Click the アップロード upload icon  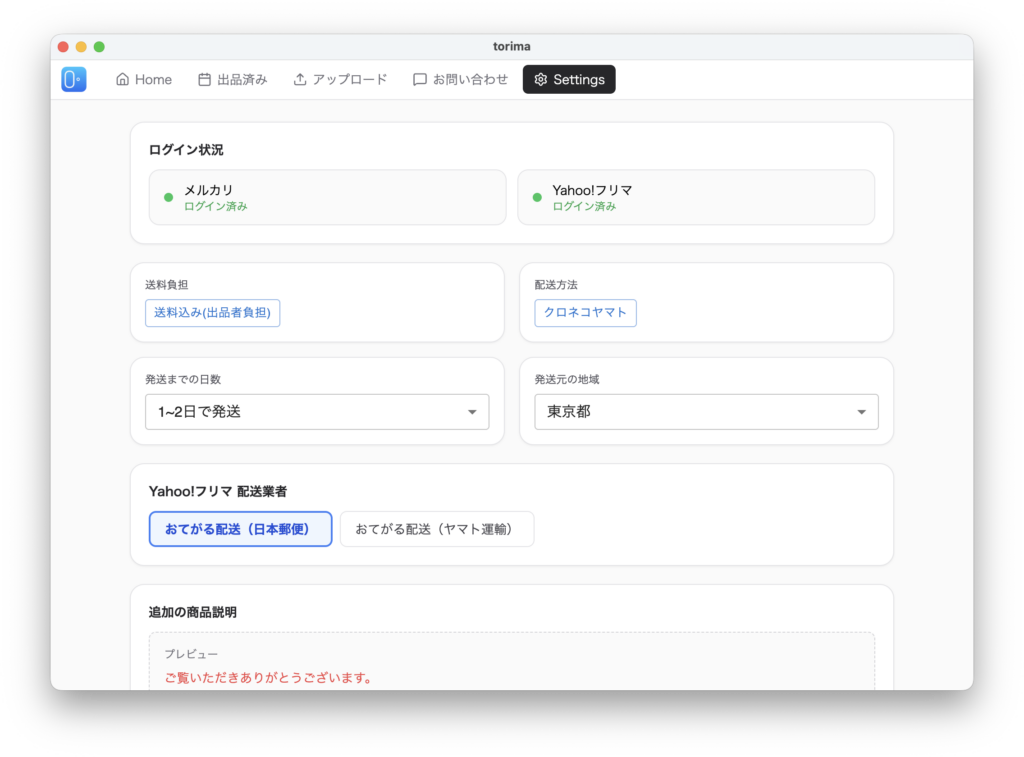[x=299, y=80]
